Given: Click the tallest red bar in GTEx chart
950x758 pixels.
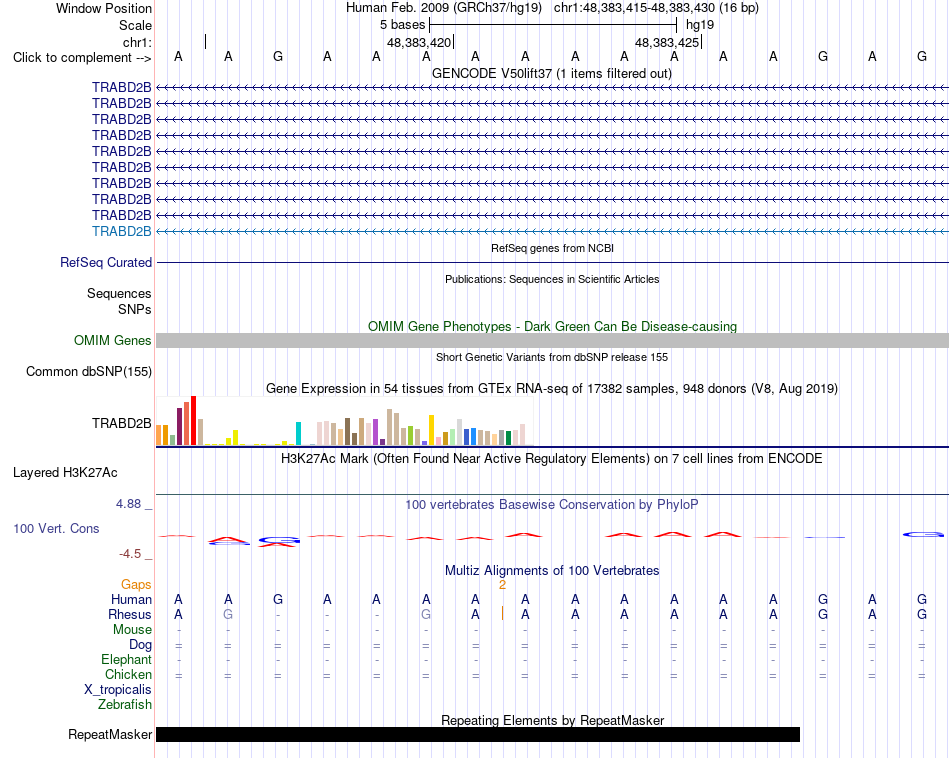Looking at the screenshot, I should [x=193, y=421].
